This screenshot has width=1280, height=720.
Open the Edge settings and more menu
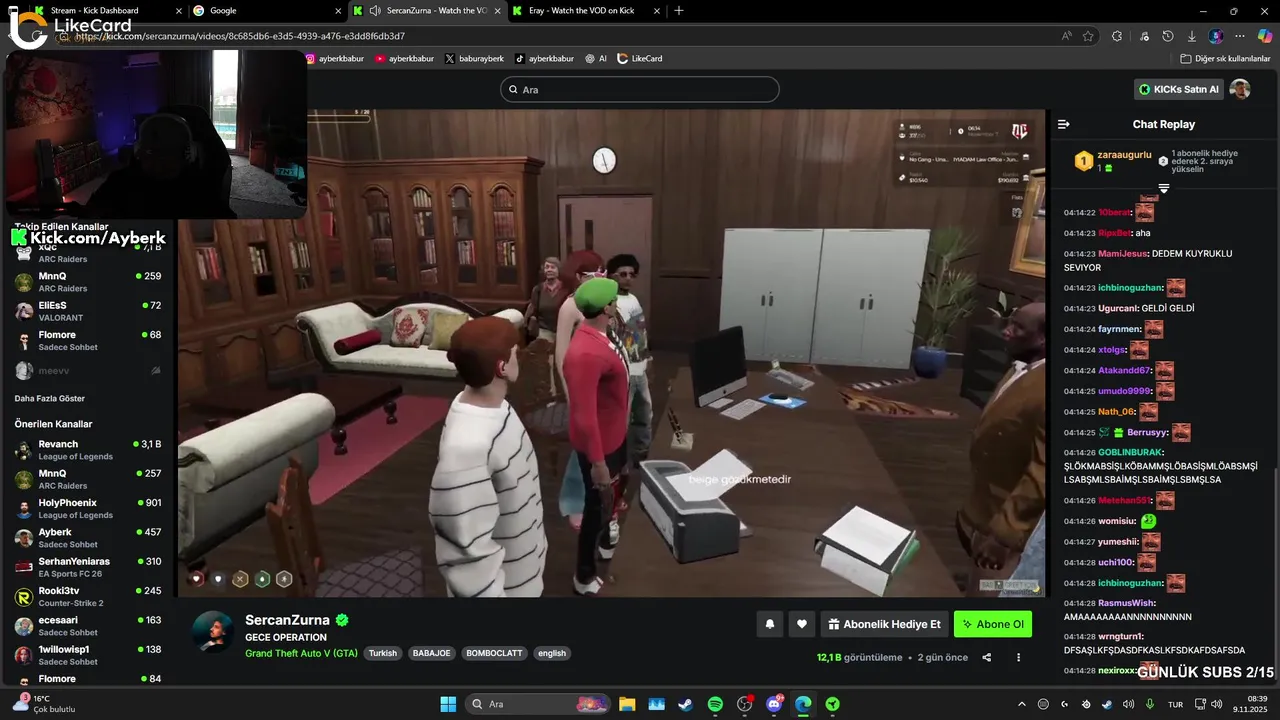[1240, 36]
